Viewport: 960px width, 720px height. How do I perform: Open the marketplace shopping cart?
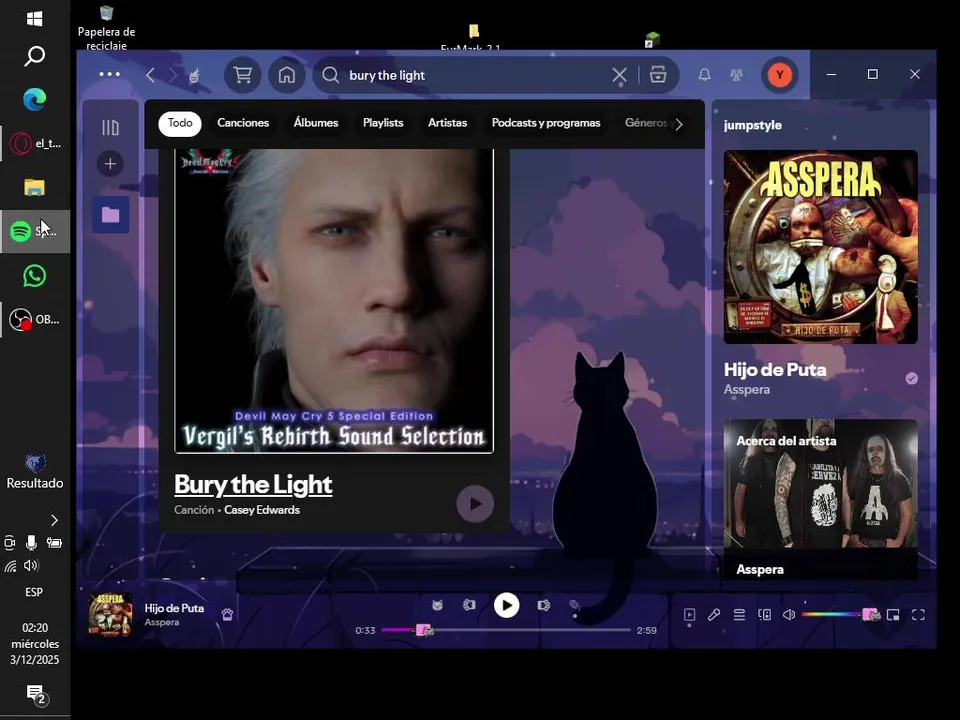[x=242, y=75]
